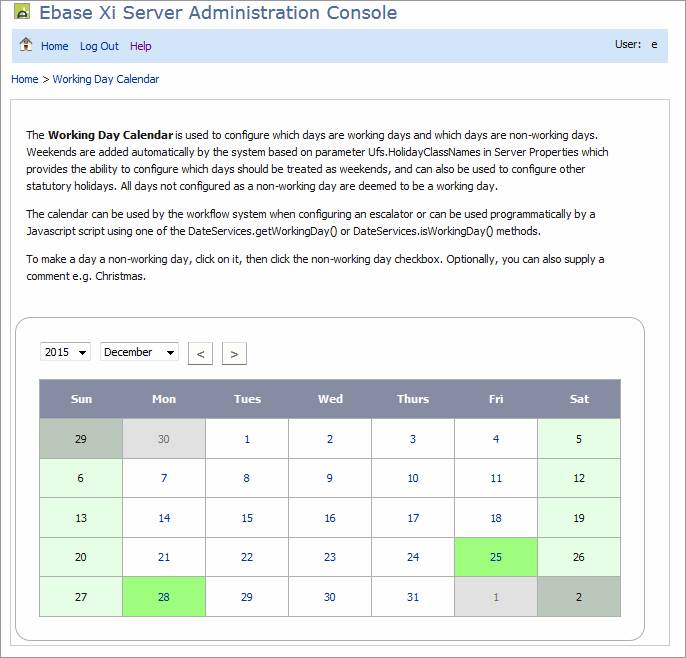Click greyed November 30 cell
This screenshot has width=686, height=658.
coord(164,439)
